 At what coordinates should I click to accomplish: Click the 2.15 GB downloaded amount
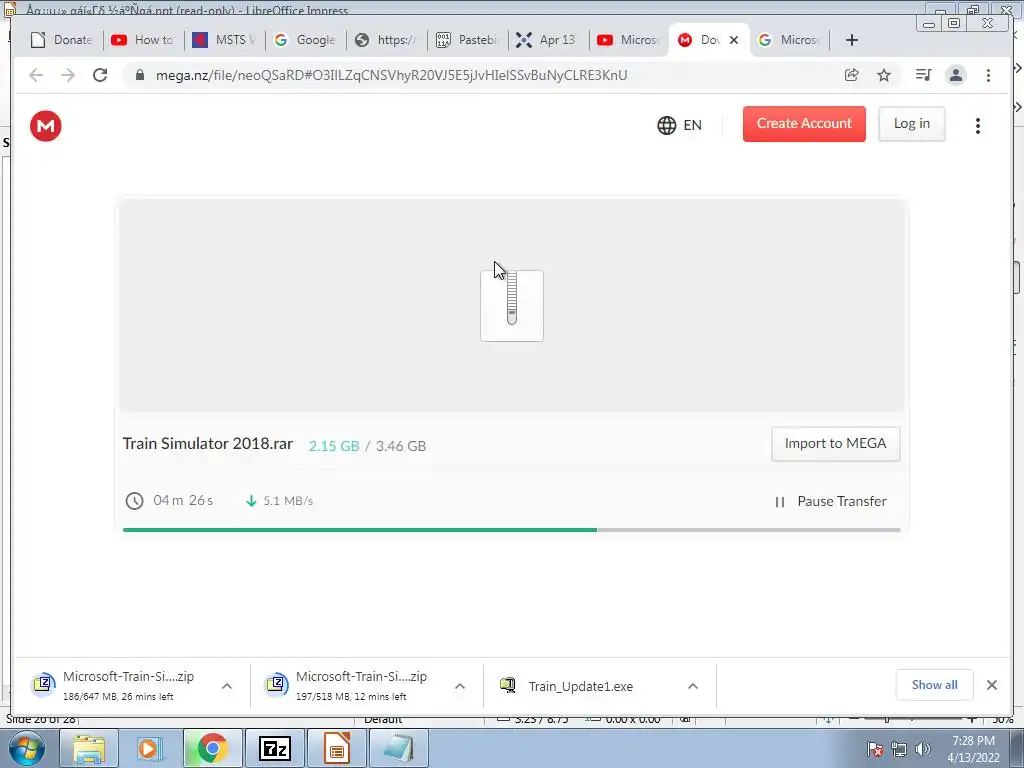click(x=334, y=446)
